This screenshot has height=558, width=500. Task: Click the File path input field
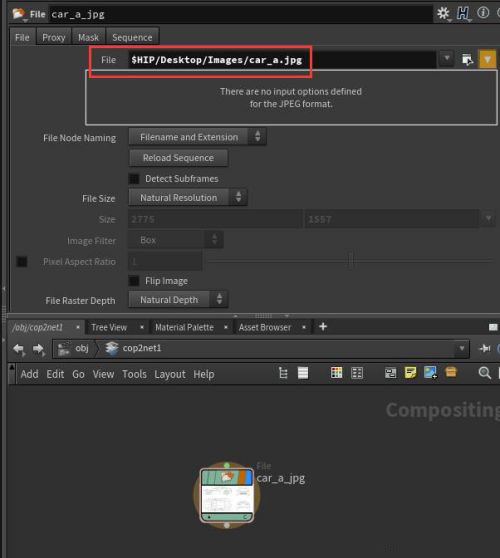[x=282, y=59]
